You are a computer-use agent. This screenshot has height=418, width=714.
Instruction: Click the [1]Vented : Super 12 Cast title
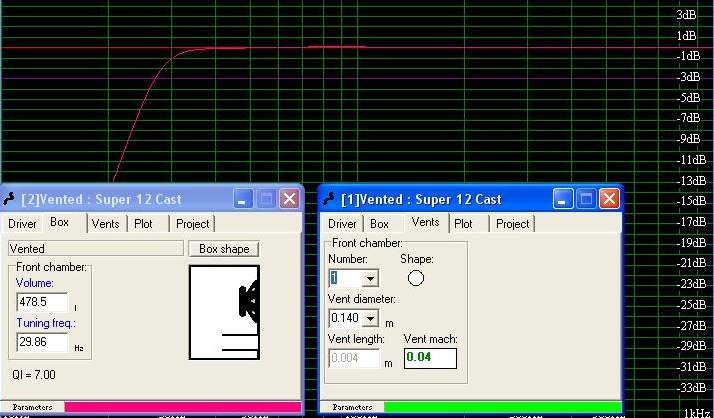point(421,199)
